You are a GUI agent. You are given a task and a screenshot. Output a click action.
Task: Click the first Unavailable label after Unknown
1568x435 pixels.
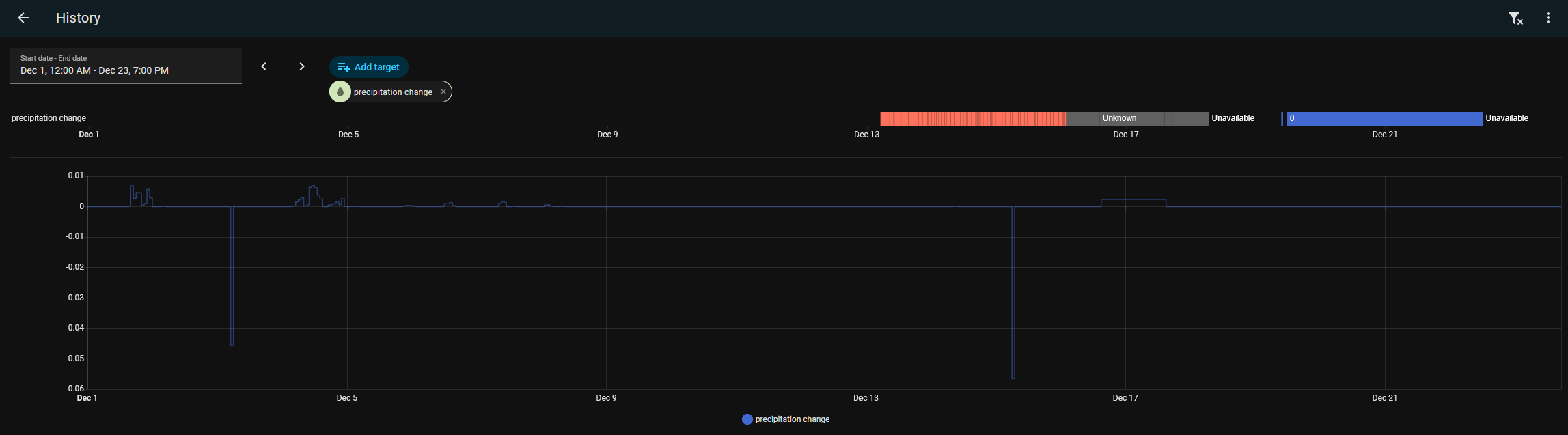click(1233, 118)
